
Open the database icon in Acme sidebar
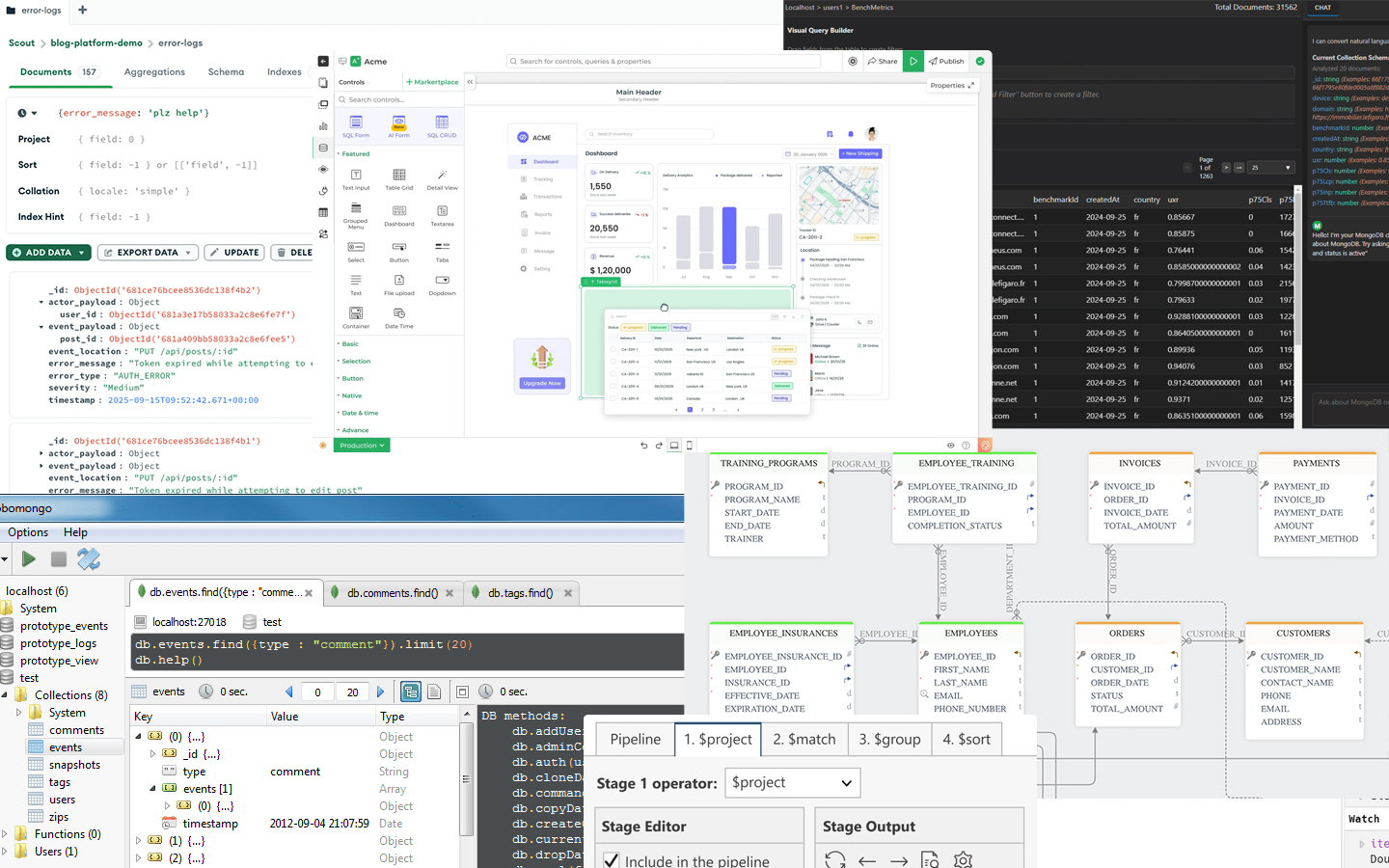(x=323, y=148)
